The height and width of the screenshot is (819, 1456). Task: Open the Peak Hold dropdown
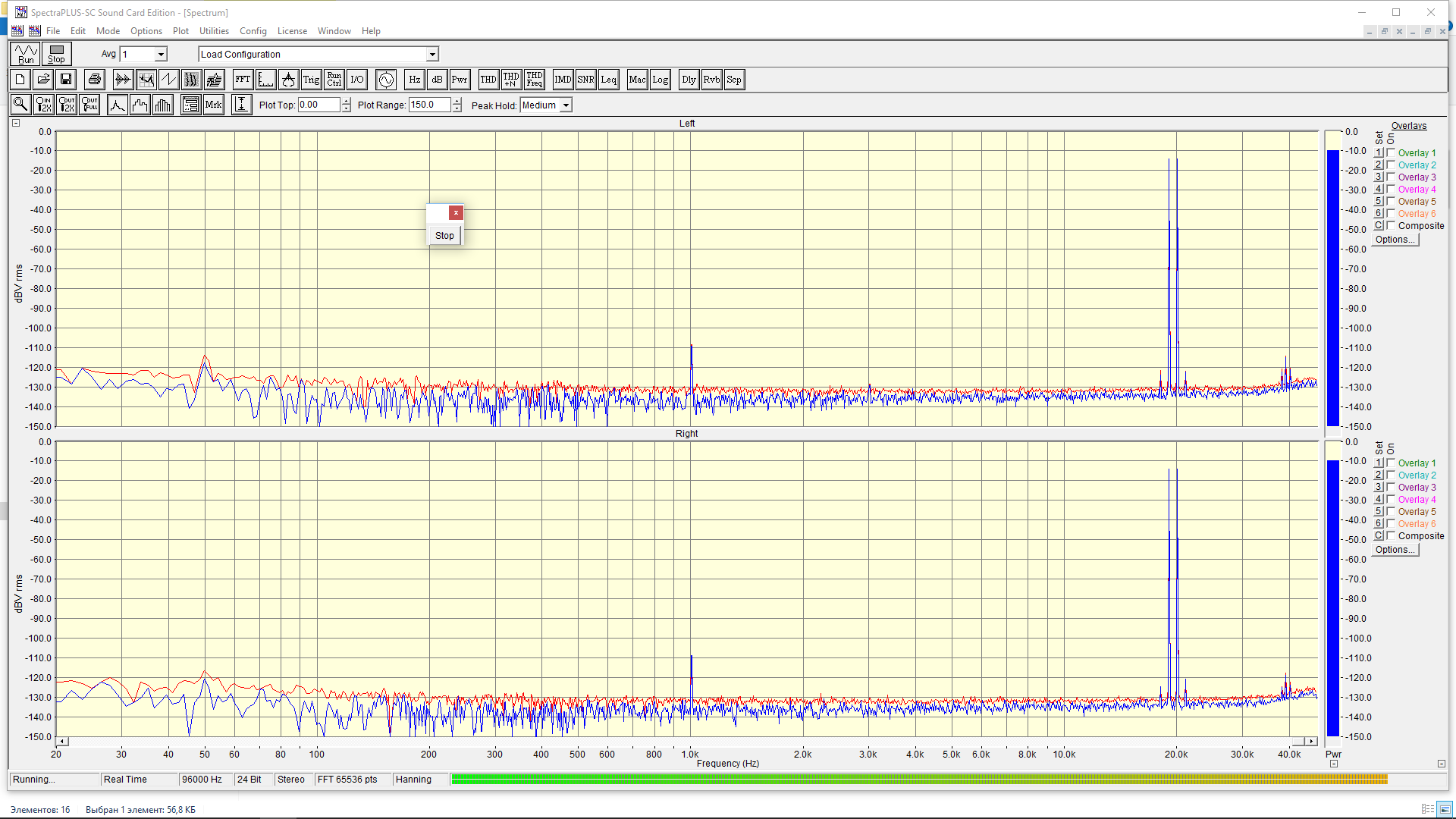[566, 105]
